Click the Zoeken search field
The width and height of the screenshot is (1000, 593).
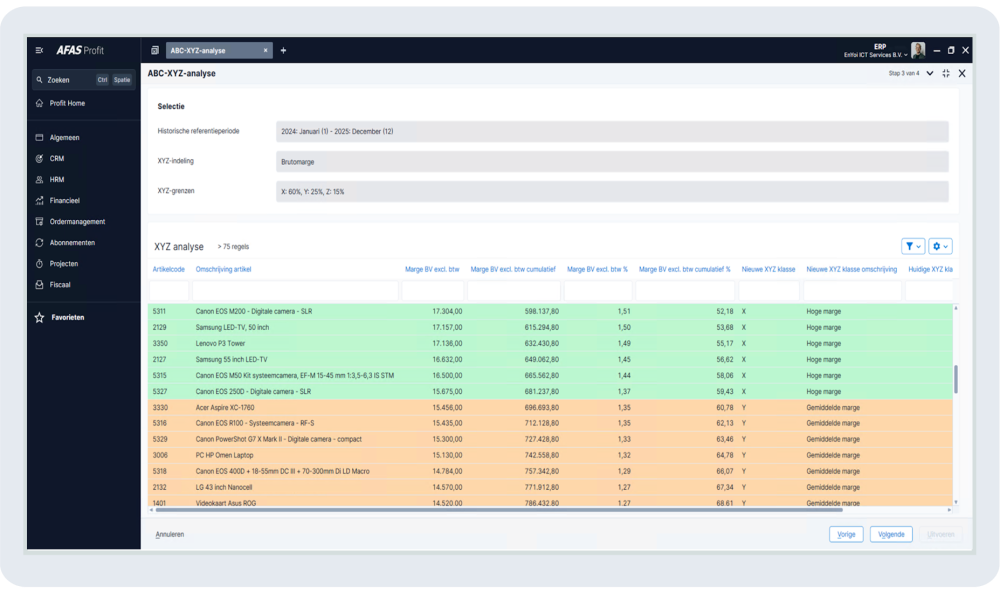[x=84, y=80]
